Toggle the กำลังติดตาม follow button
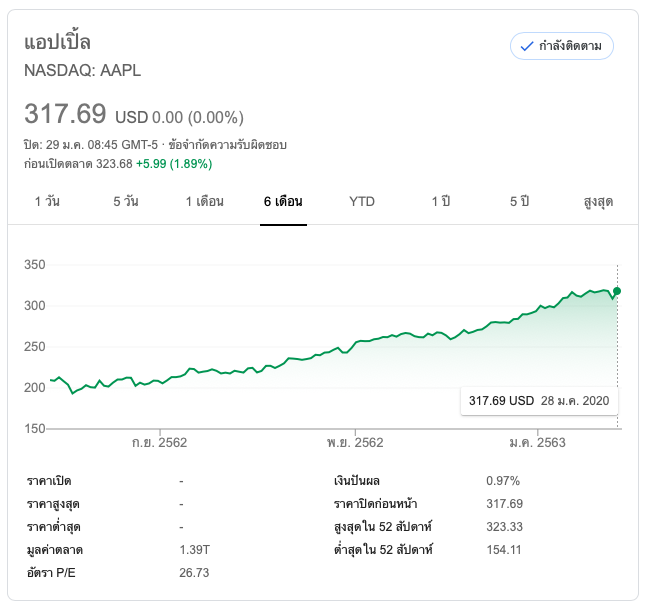The height and width of the screenshot is (609, 650). [x=561, y=46]
